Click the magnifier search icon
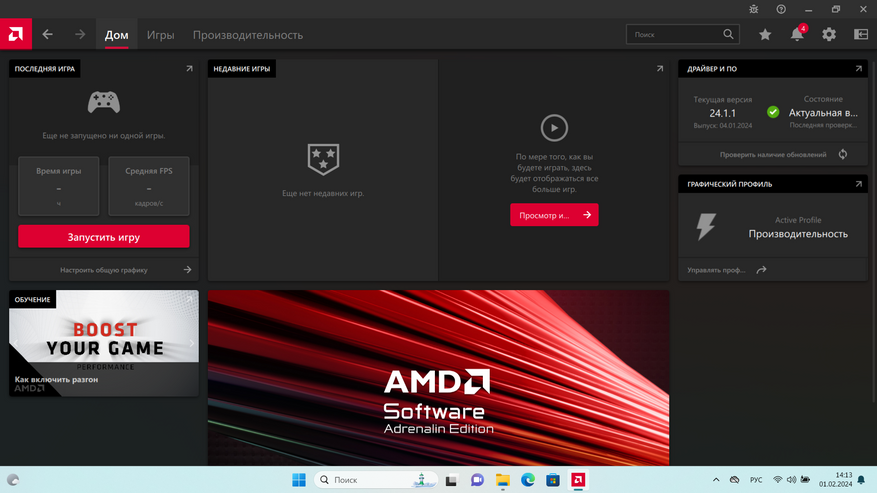877x493 pixels. (728, 34)
